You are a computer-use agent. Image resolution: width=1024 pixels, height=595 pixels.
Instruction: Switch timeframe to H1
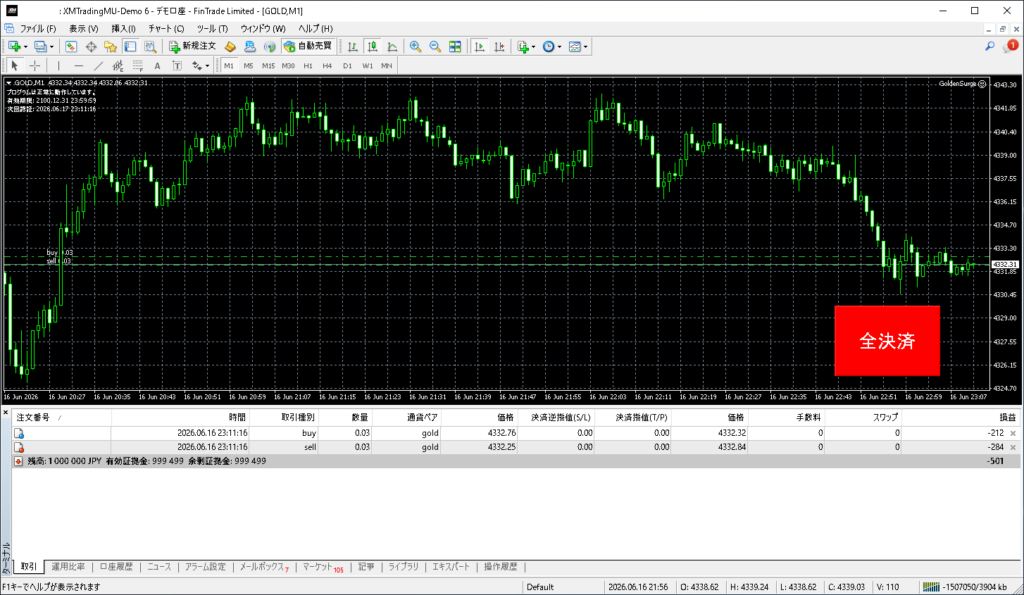coord(308,66)
